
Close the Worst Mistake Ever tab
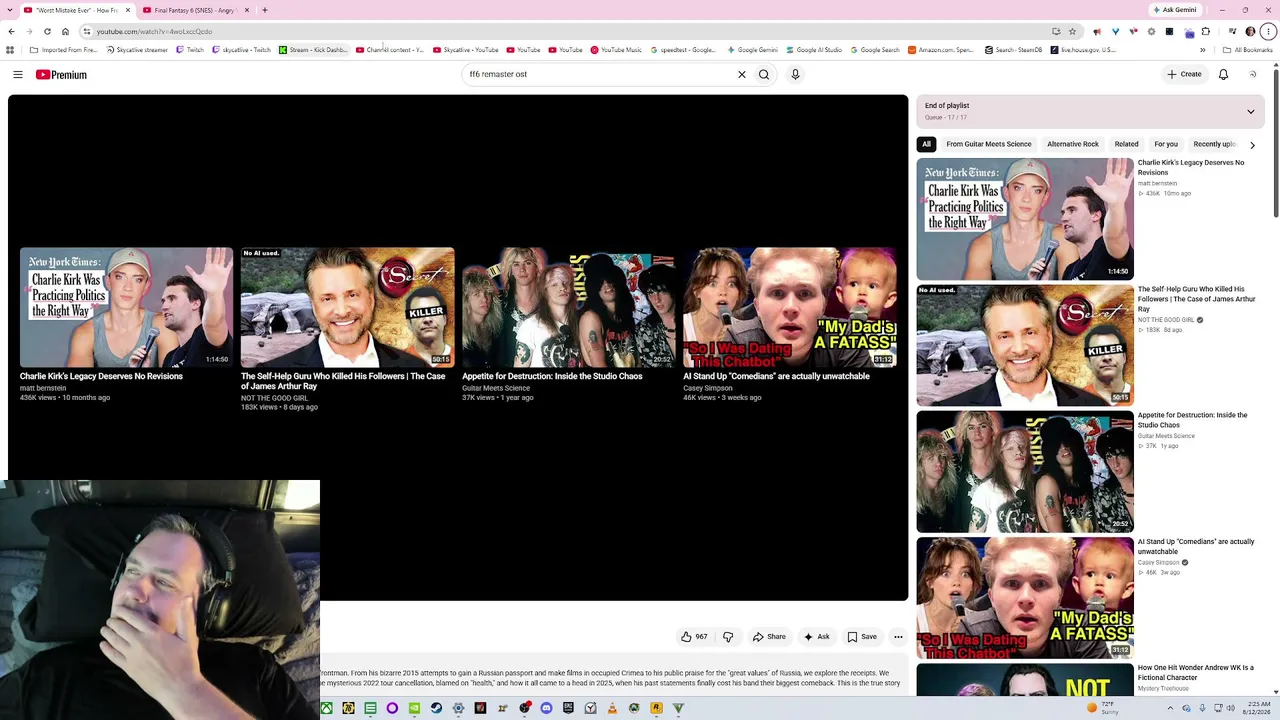(128, 10)
